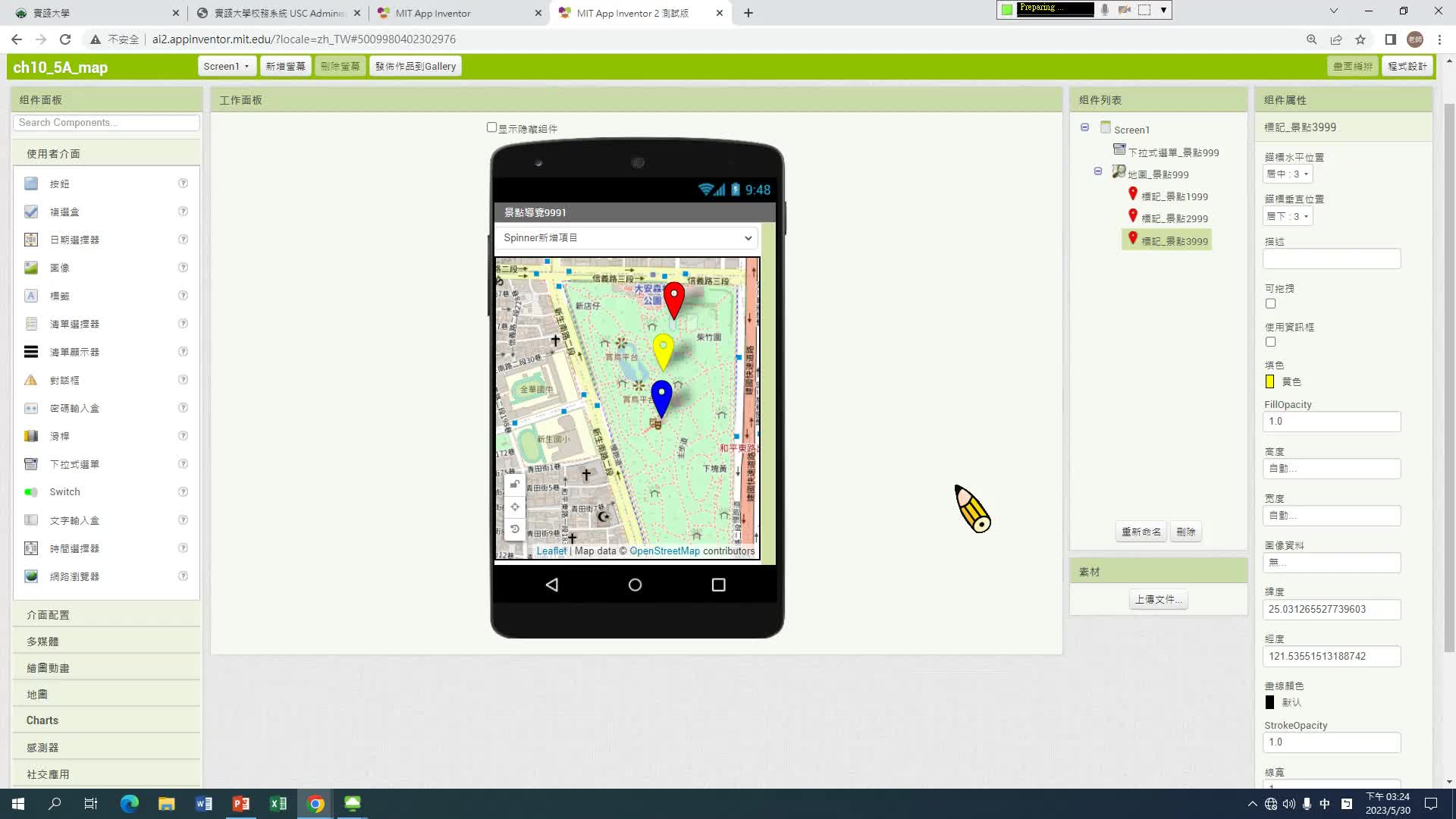The width and height of the screenshot is (1456, 819).
Task: Open the Screen1 screen selector dropdown
Action: [226, 66]
